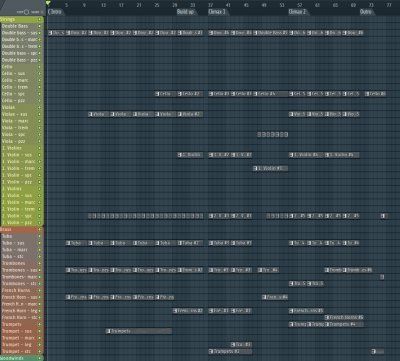Image resolution: width=400 pixels, height=361 pixels.
Task: Click the pattern icon of Trumpets clip at bar 14
Action: click(108, 331)
